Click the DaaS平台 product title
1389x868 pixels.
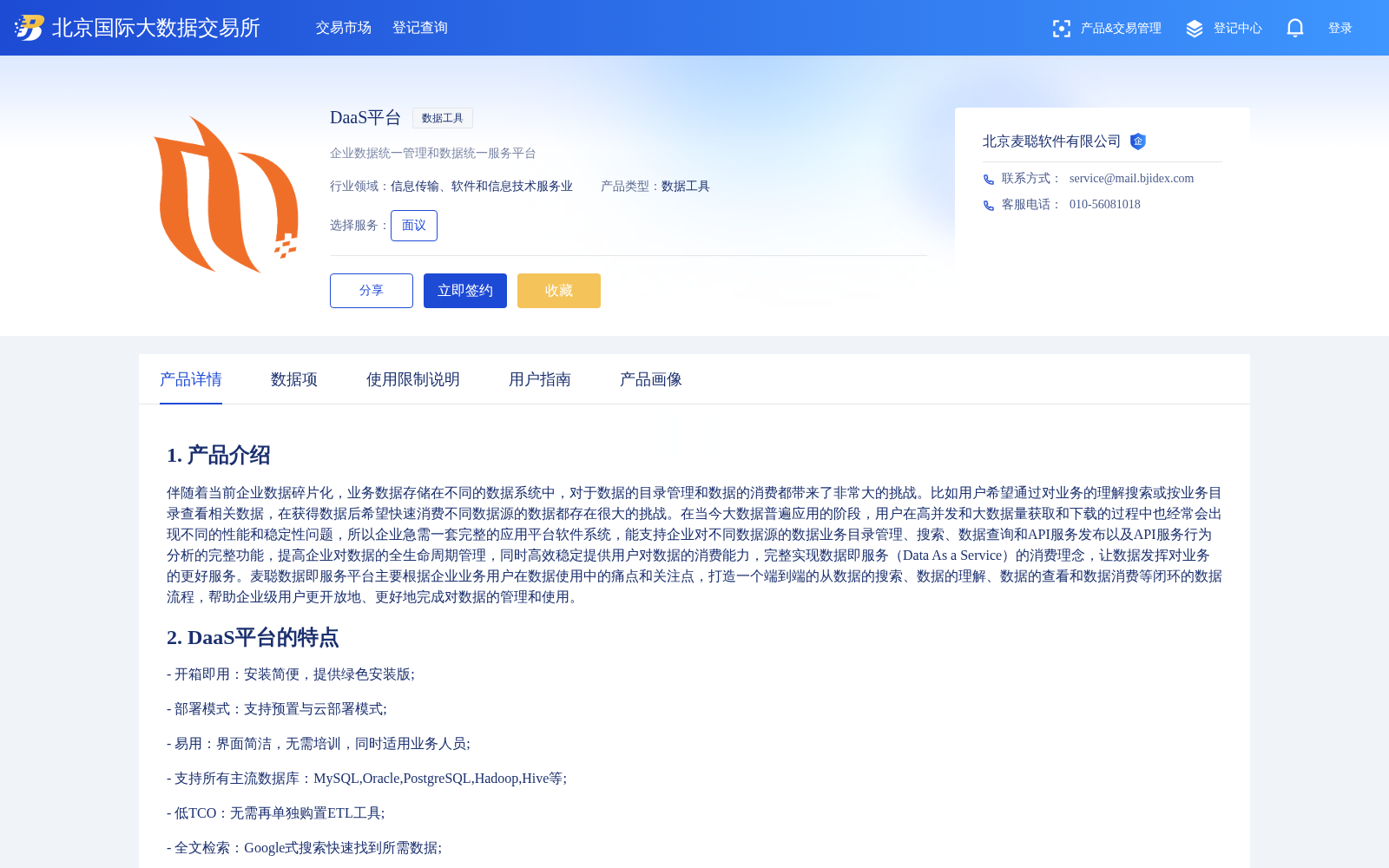click(365, 118)
